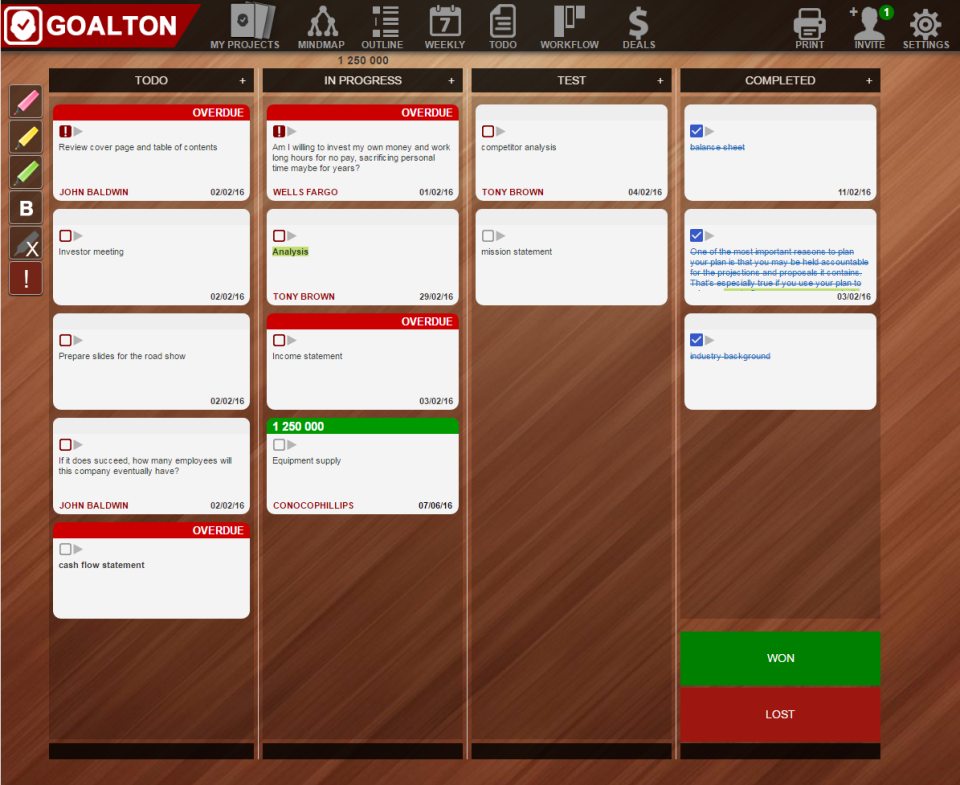Add a new card to the TEST column
The image size is (960, 785).
coord(660,80)
